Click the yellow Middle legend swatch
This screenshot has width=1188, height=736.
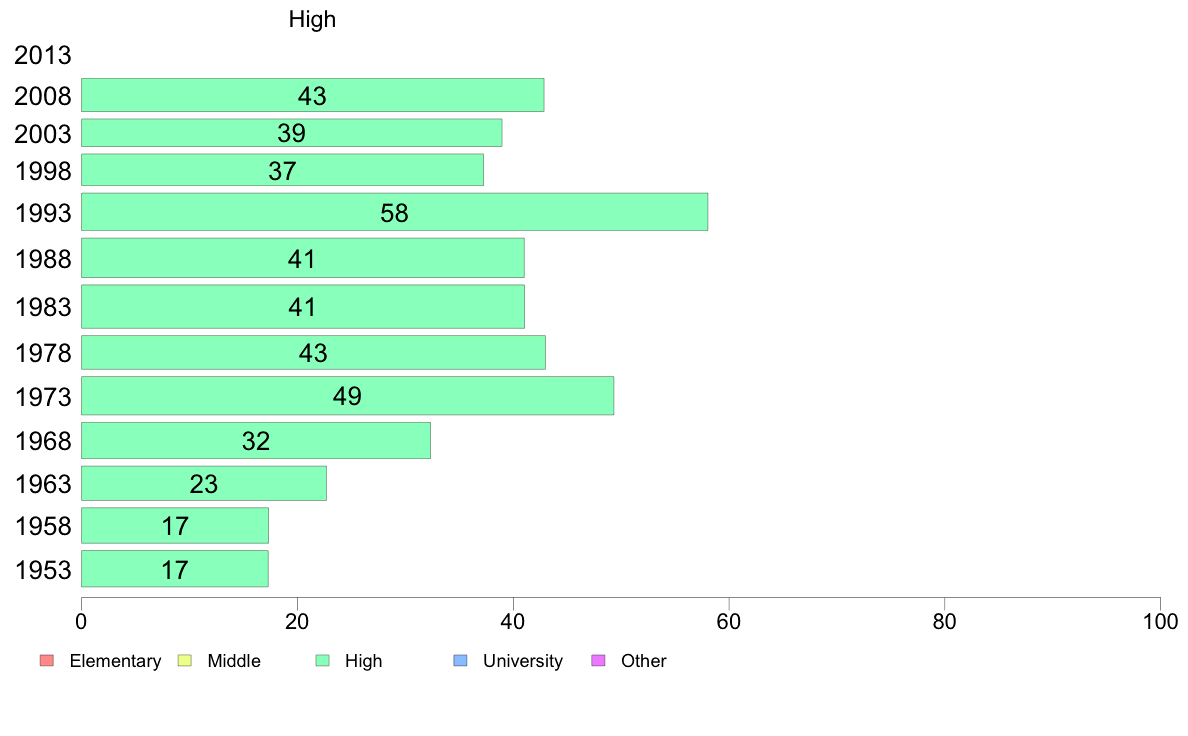184,661
